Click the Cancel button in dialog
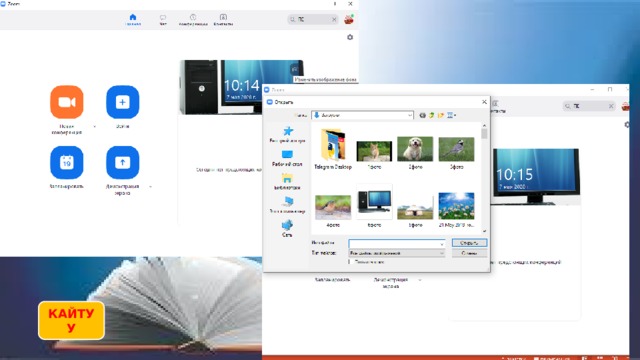Image resolution: width=640 pixels, height=360 pixels. 469,253
